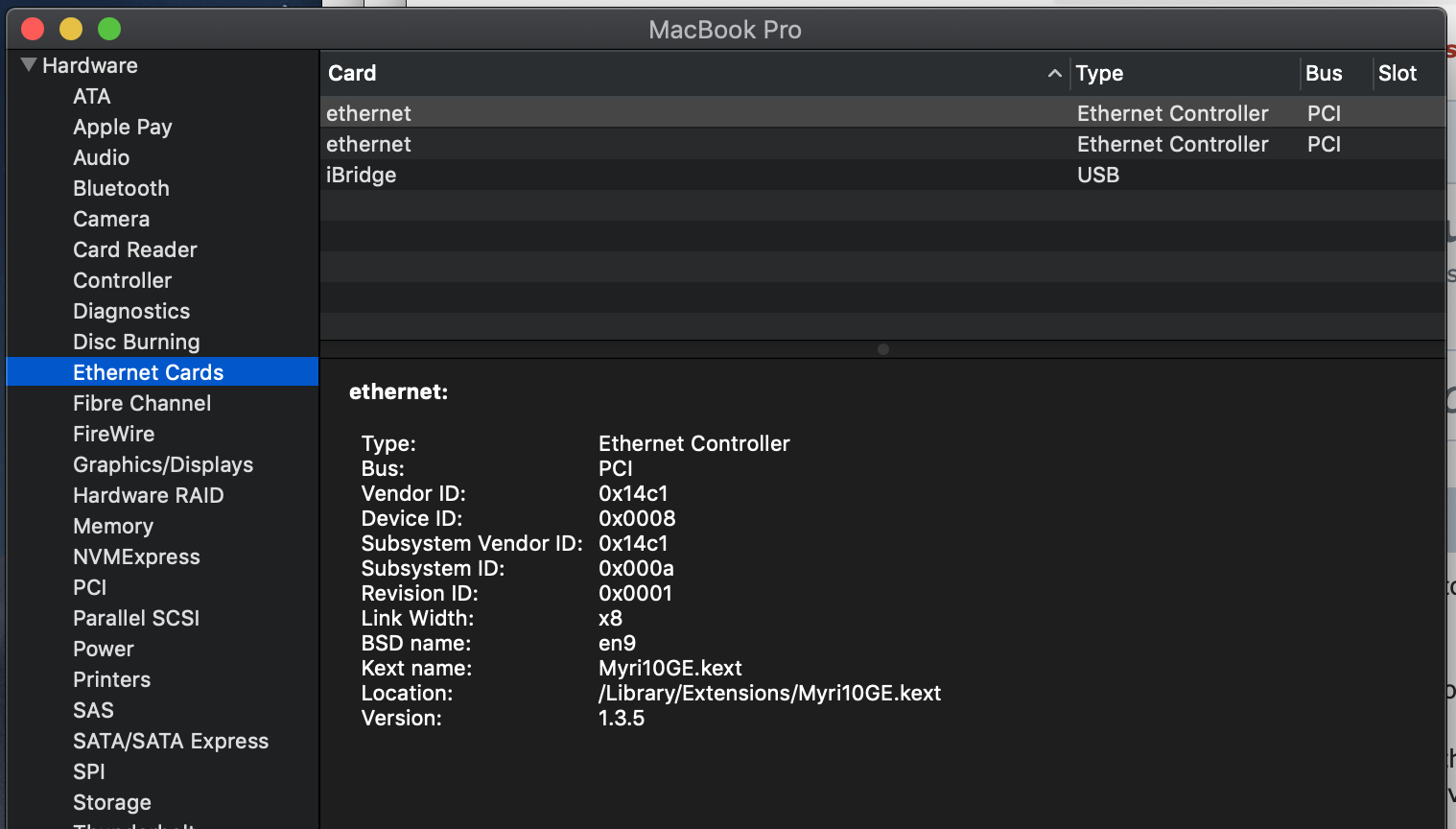Click the split pane divider handle dot
The height and width of the screenshot is (829, 1456).
(883, 349)
